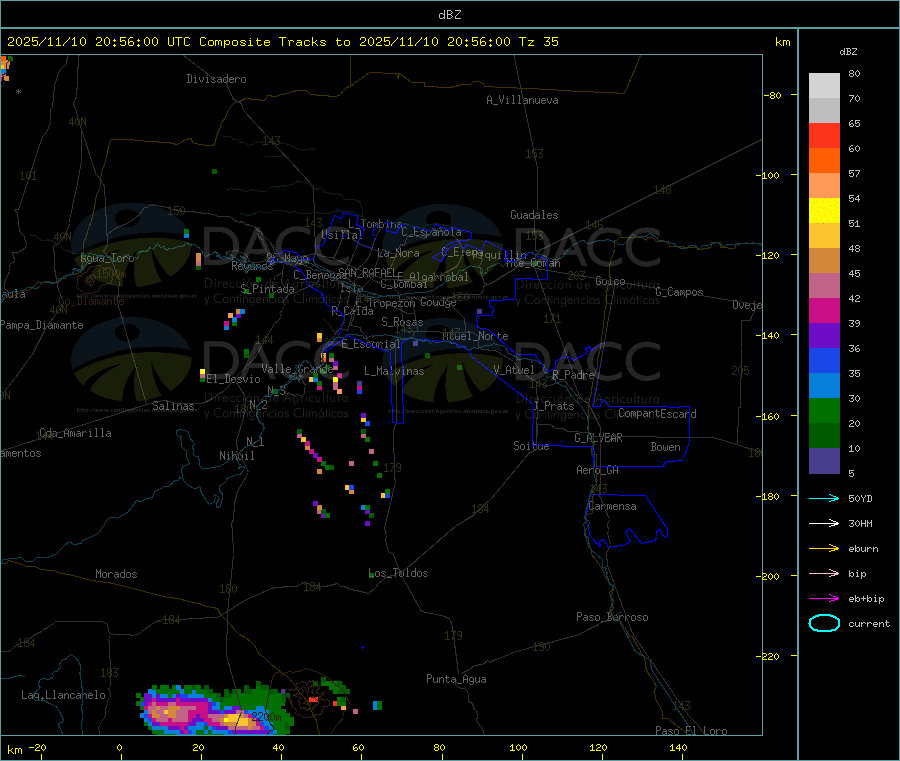Click the Los_Toldos map label

tap(398, 573)
